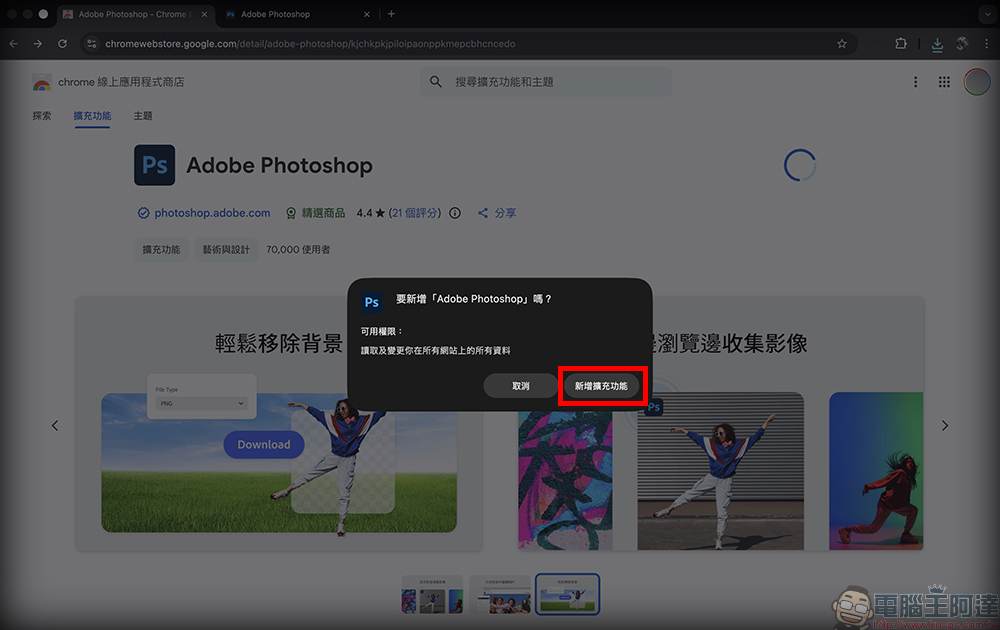Click the 取消 cancel button
This screenshot has height=630, width=1000.
coord(521,385)
